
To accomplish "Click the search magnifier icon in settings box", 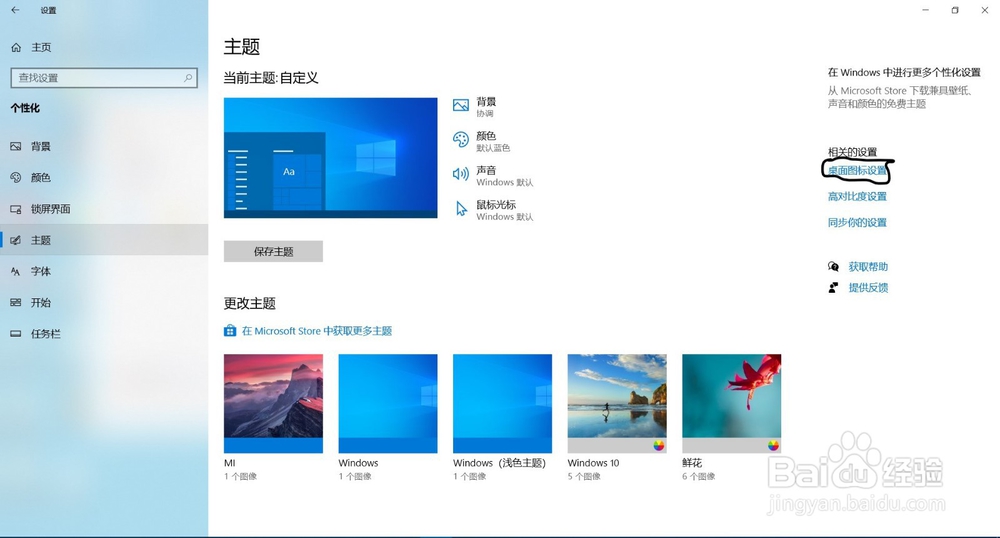I will (x=188, y=78).
